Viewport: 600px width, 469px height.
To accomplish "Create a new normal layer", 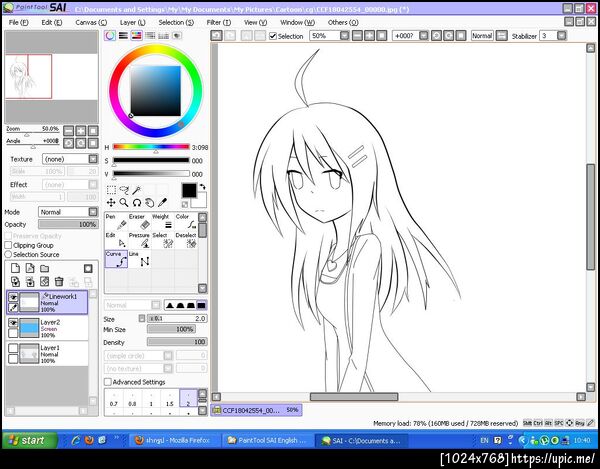I will click(x=15, y=268).
